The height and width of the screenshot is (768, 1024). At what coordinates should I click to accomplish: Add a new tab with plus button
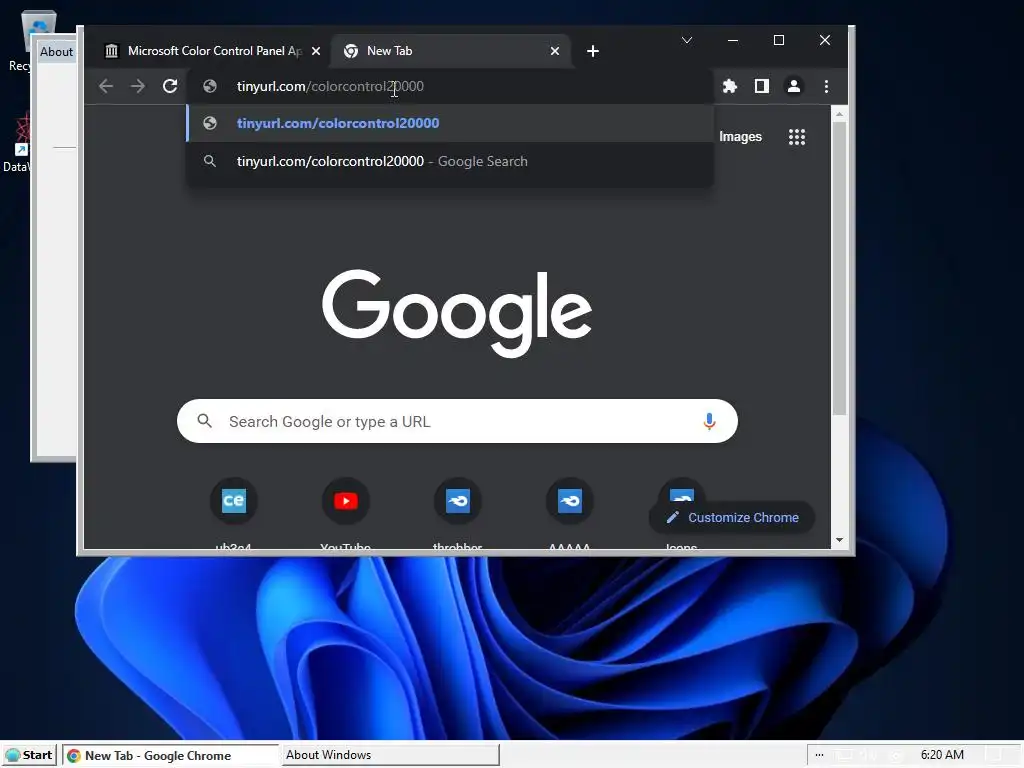tap(592, 51)
